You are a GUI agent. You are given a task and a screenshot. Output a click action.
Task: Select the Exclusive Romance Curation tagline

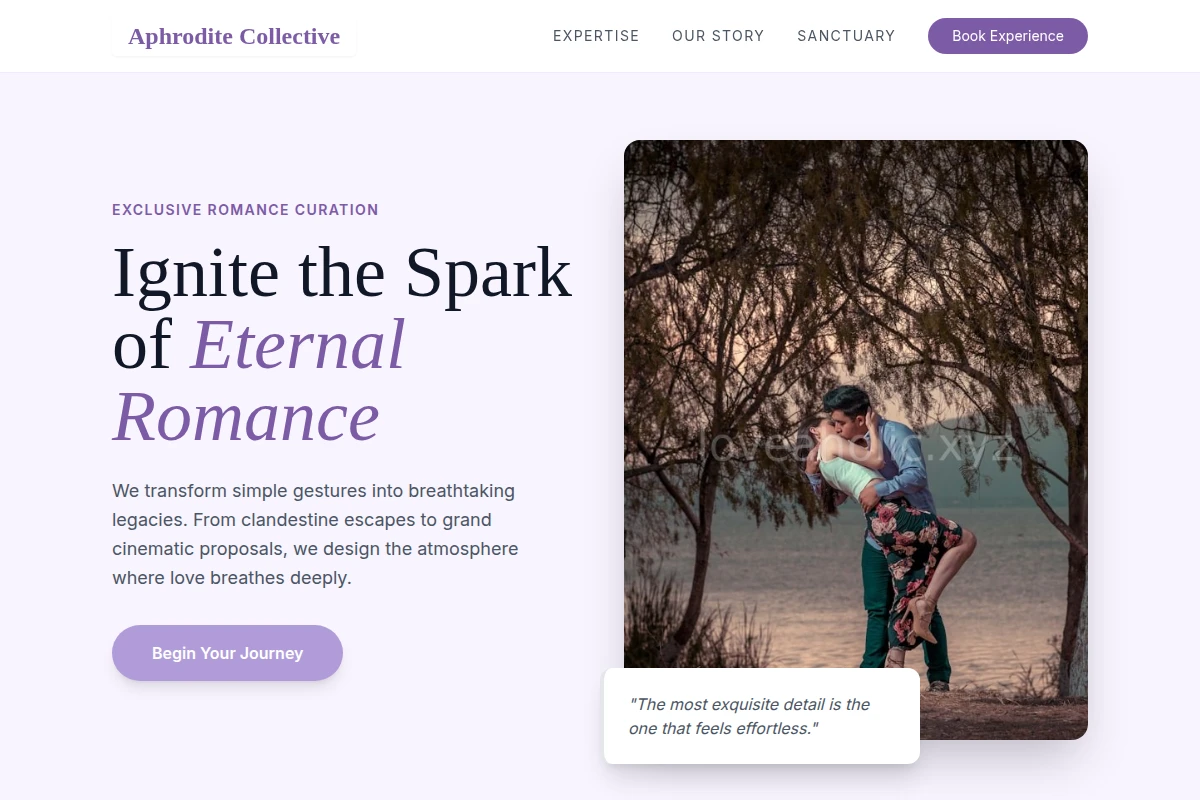[245, 210]
